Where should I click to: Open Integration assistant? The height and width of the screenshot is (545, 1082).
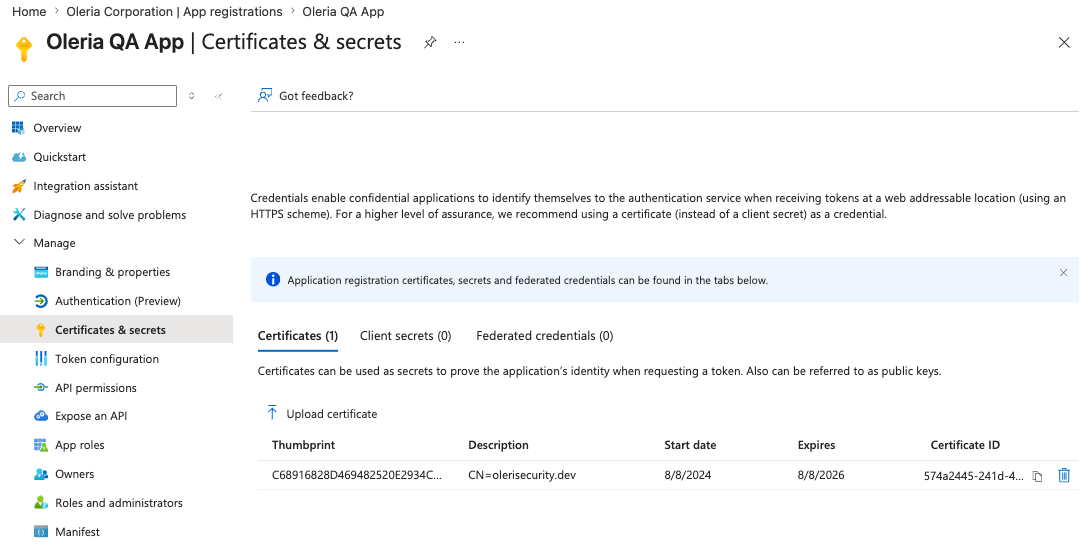pos(86,186)
